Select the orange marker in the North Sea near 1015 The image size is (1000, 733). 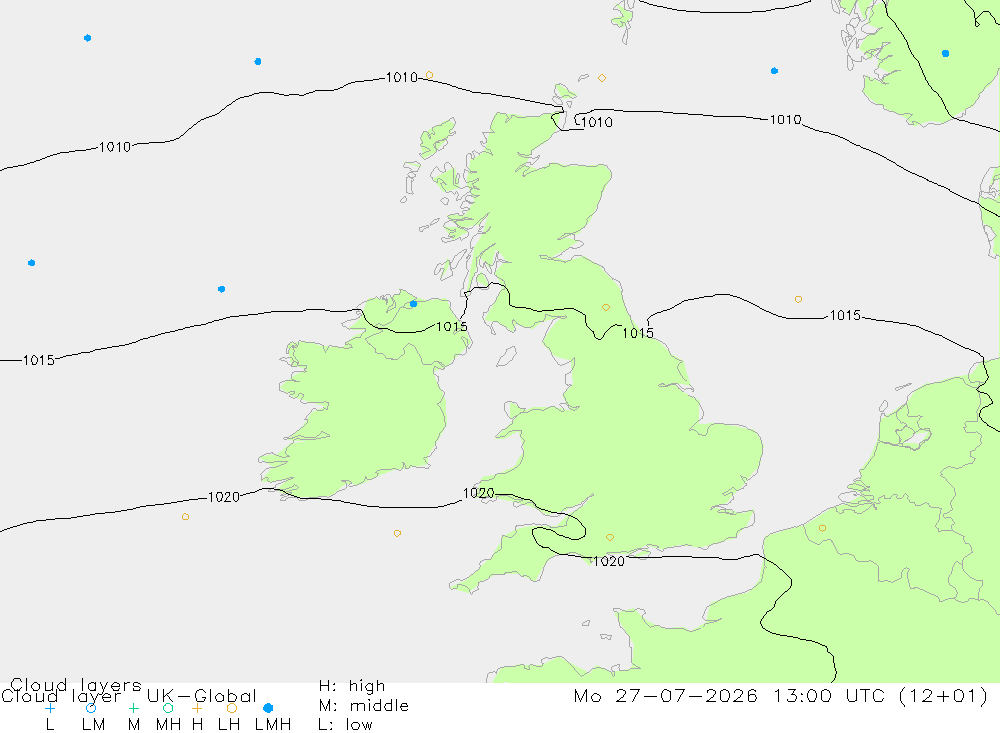798,299
